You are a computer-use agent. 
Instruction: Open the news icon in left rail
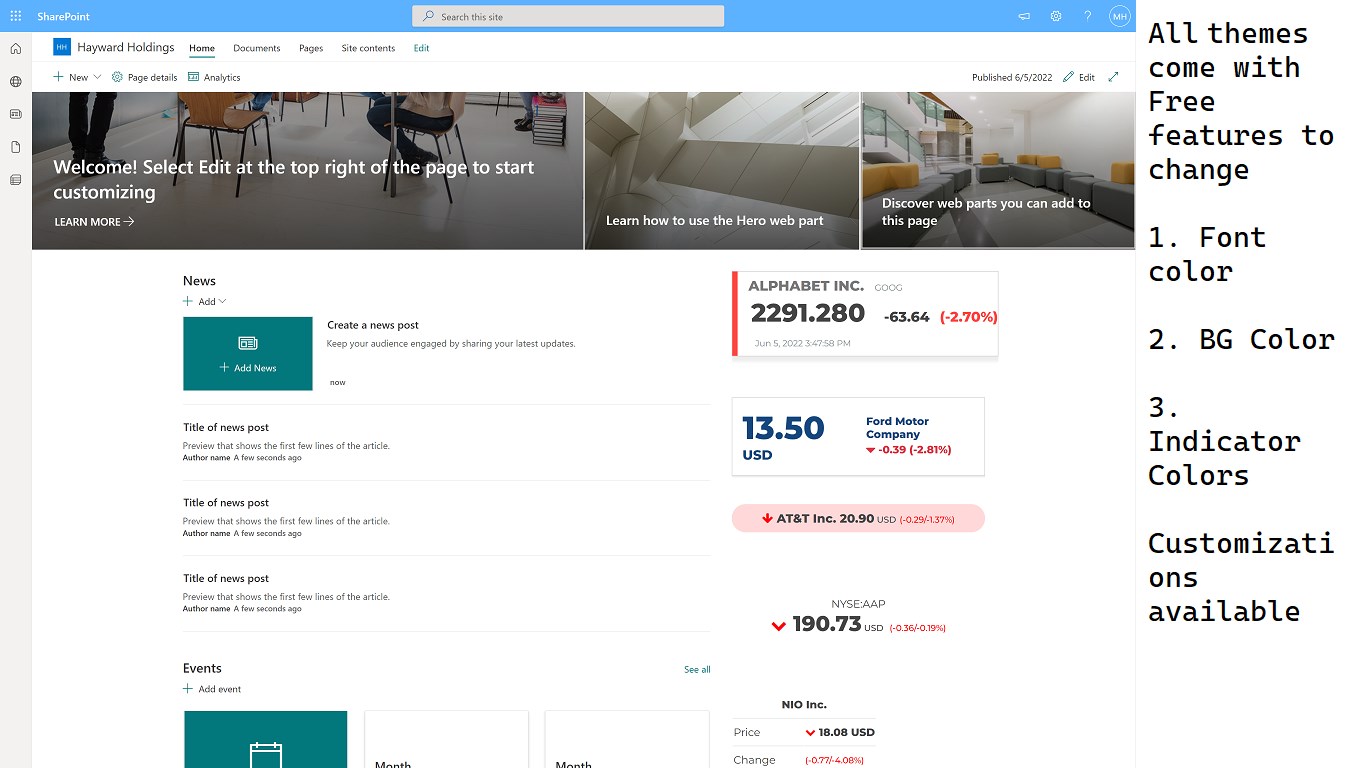pos(16,114)
